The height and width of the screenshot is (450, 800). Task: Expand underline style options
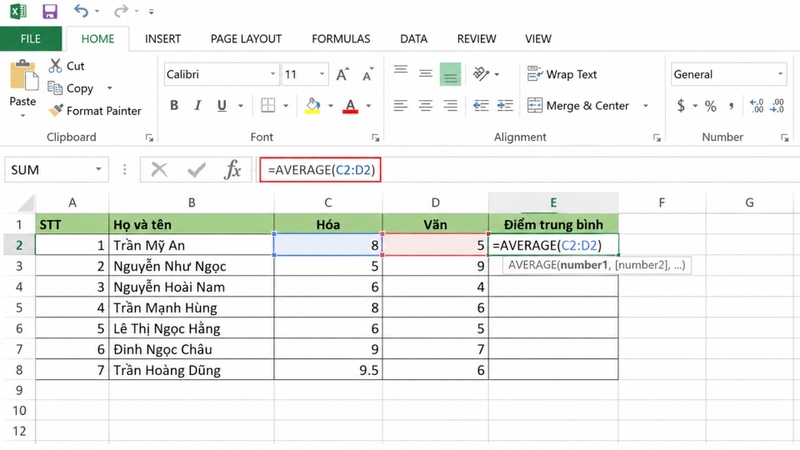click(241, 106)
